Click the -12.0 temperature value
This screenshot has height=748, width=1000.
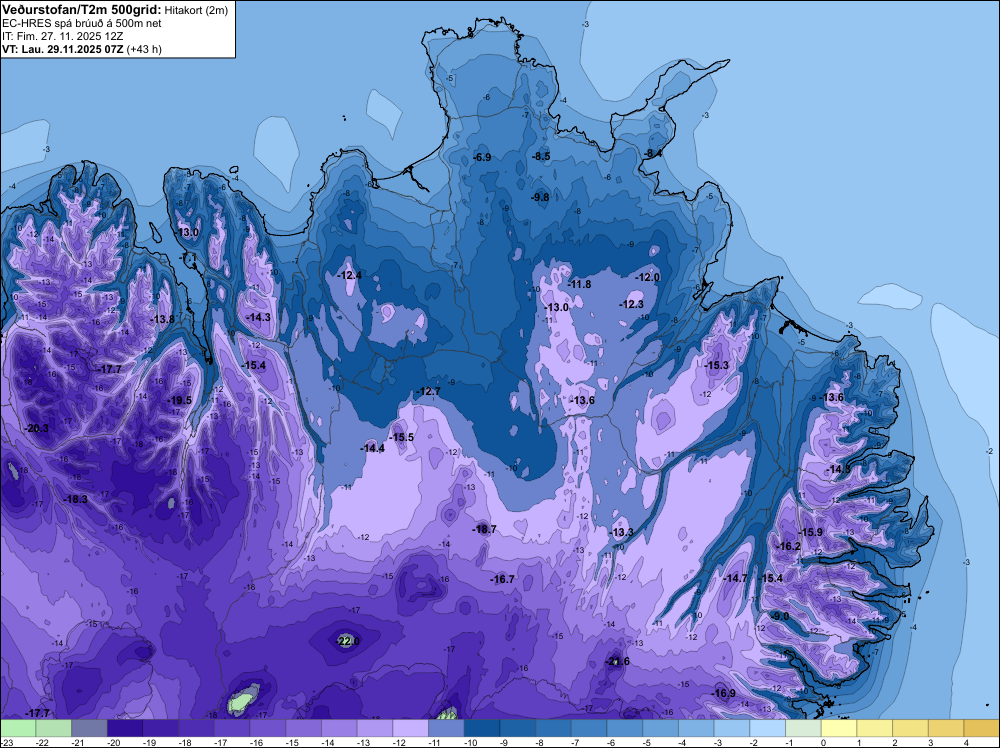pos(647,277)
